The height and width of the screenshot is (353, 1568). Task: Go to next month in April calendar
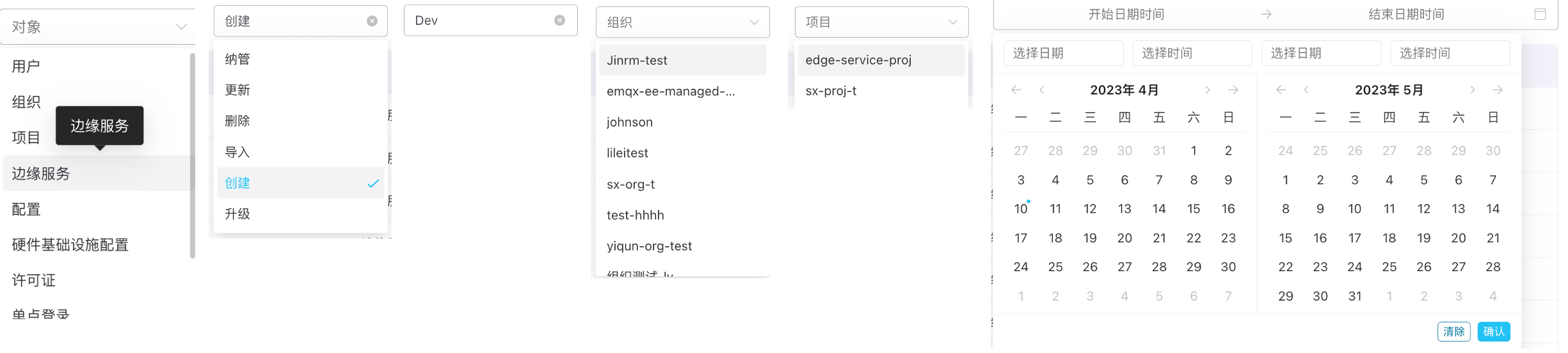[x=1208, y=90]
